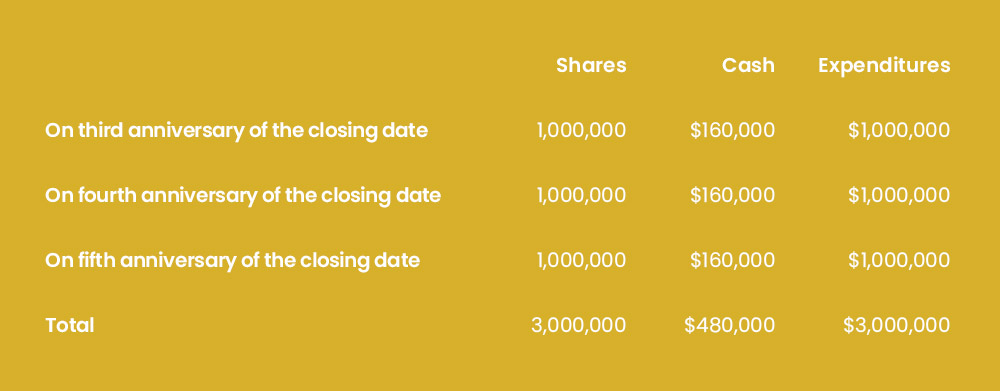
Task: Click the Total row label
Action: (70, 325)
